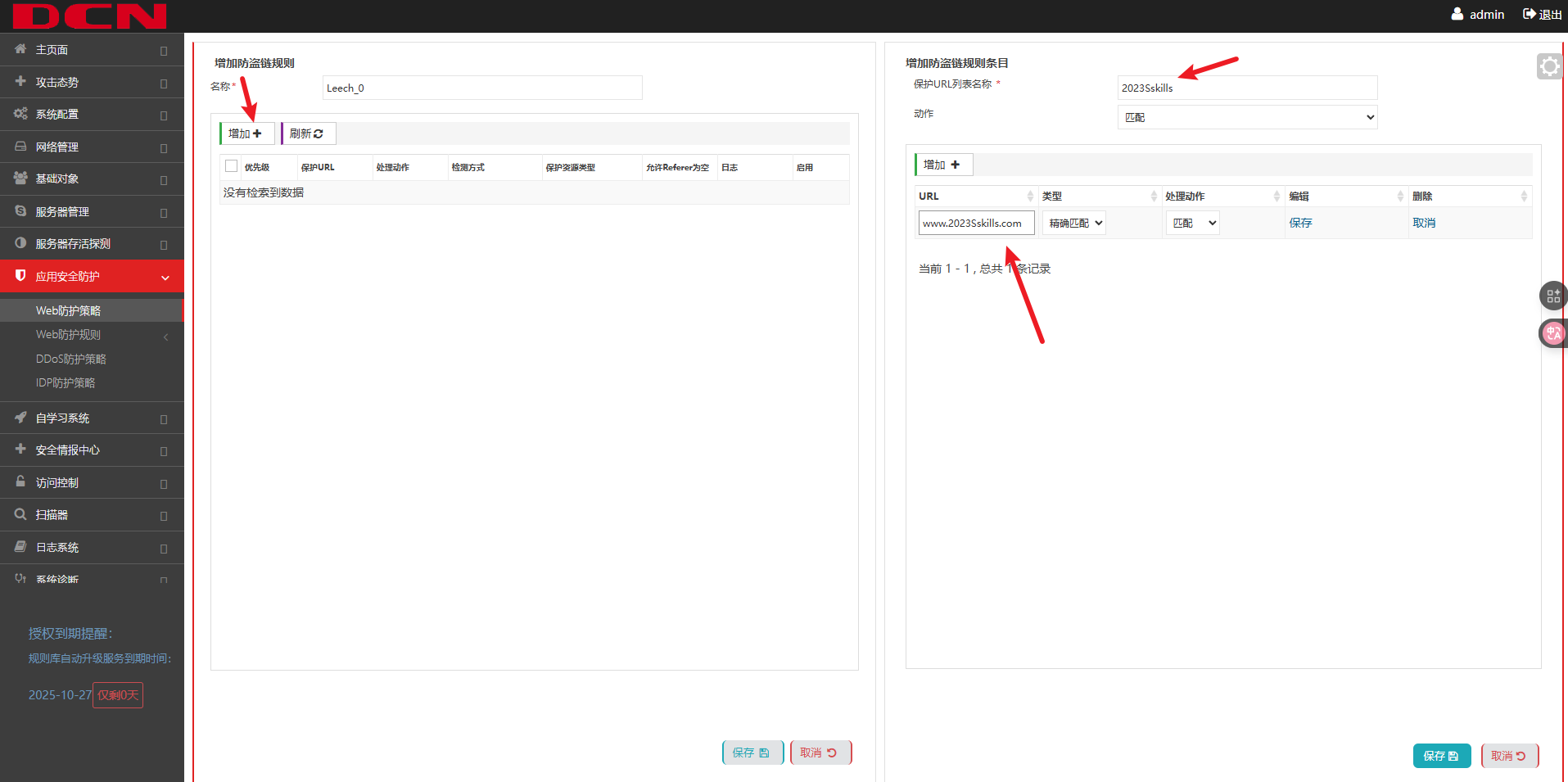Click the 保存 link in the URL row
The height and width of the screenshot is (782, 1568).
1300,223
